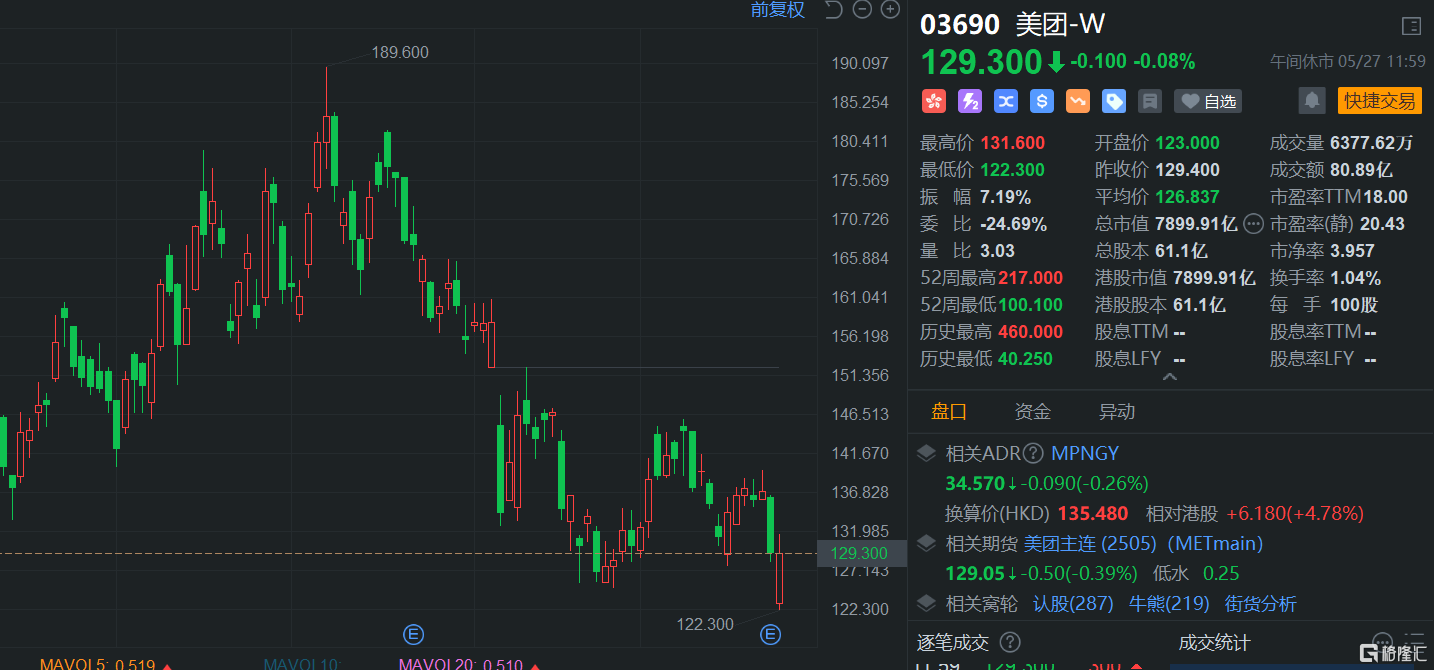Click the 52周最高 217.000 value
The height and width of the screenshot is (670, 1434).
click(1031, 278)
